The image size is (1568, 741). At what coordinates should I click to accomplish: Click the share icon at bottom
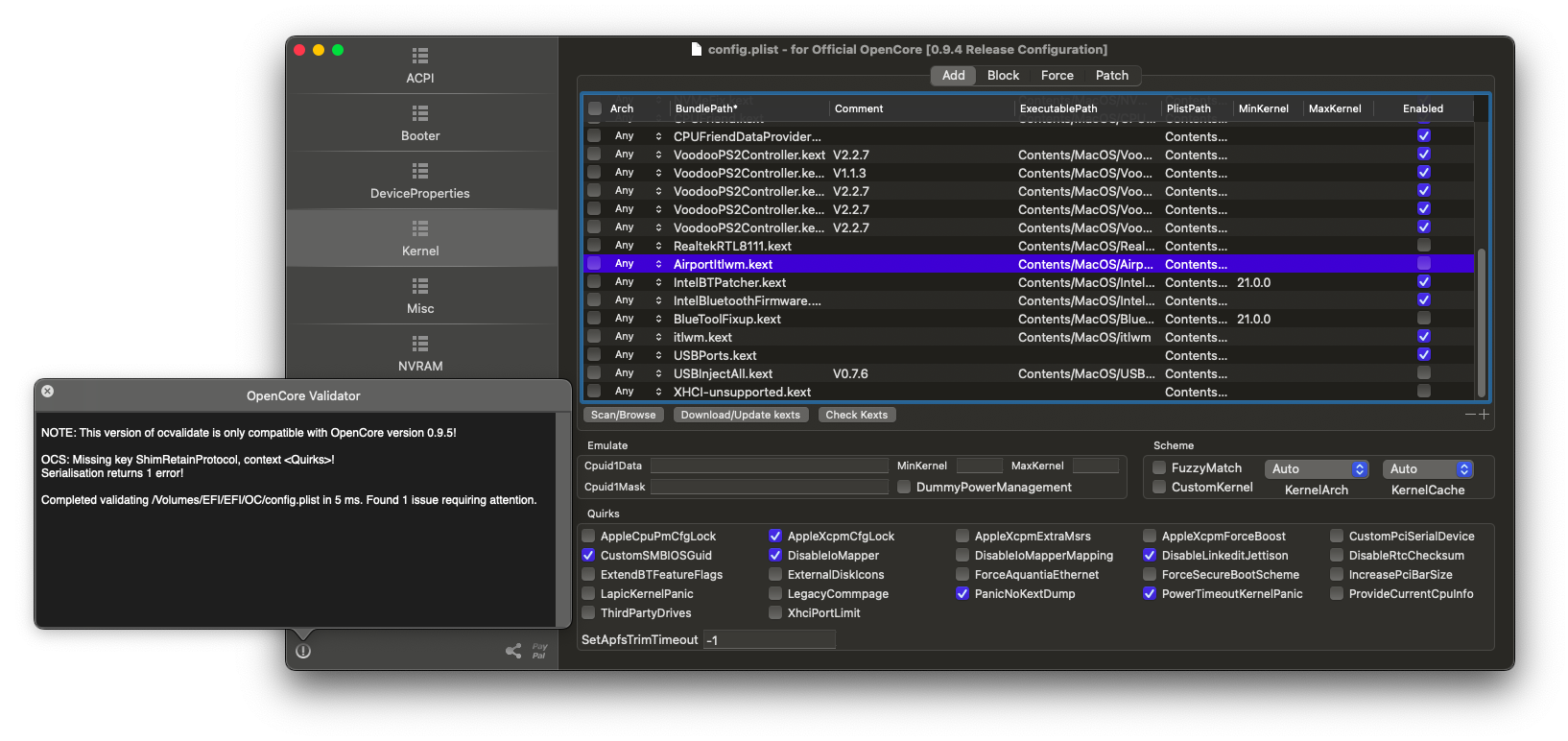513,651
